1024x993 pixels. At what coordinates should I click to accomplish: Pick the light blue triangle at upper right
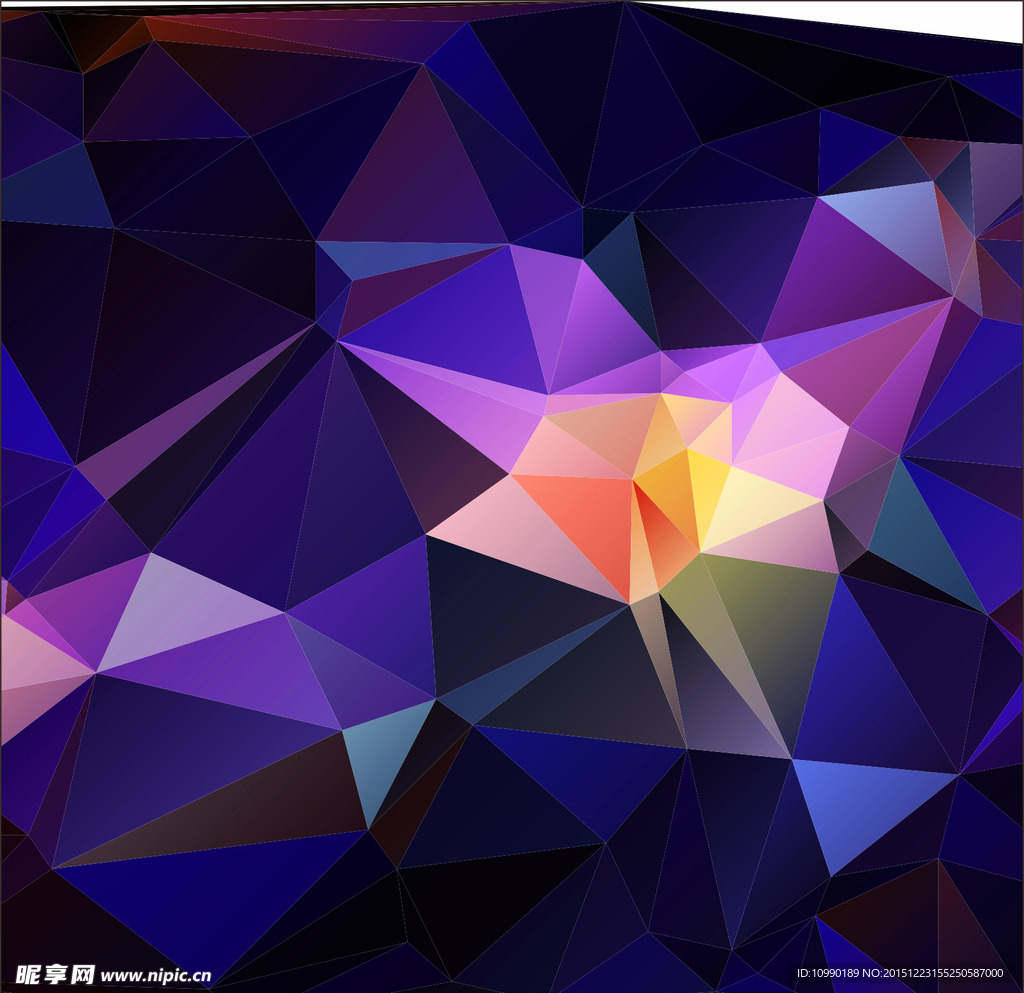point(890,225)
